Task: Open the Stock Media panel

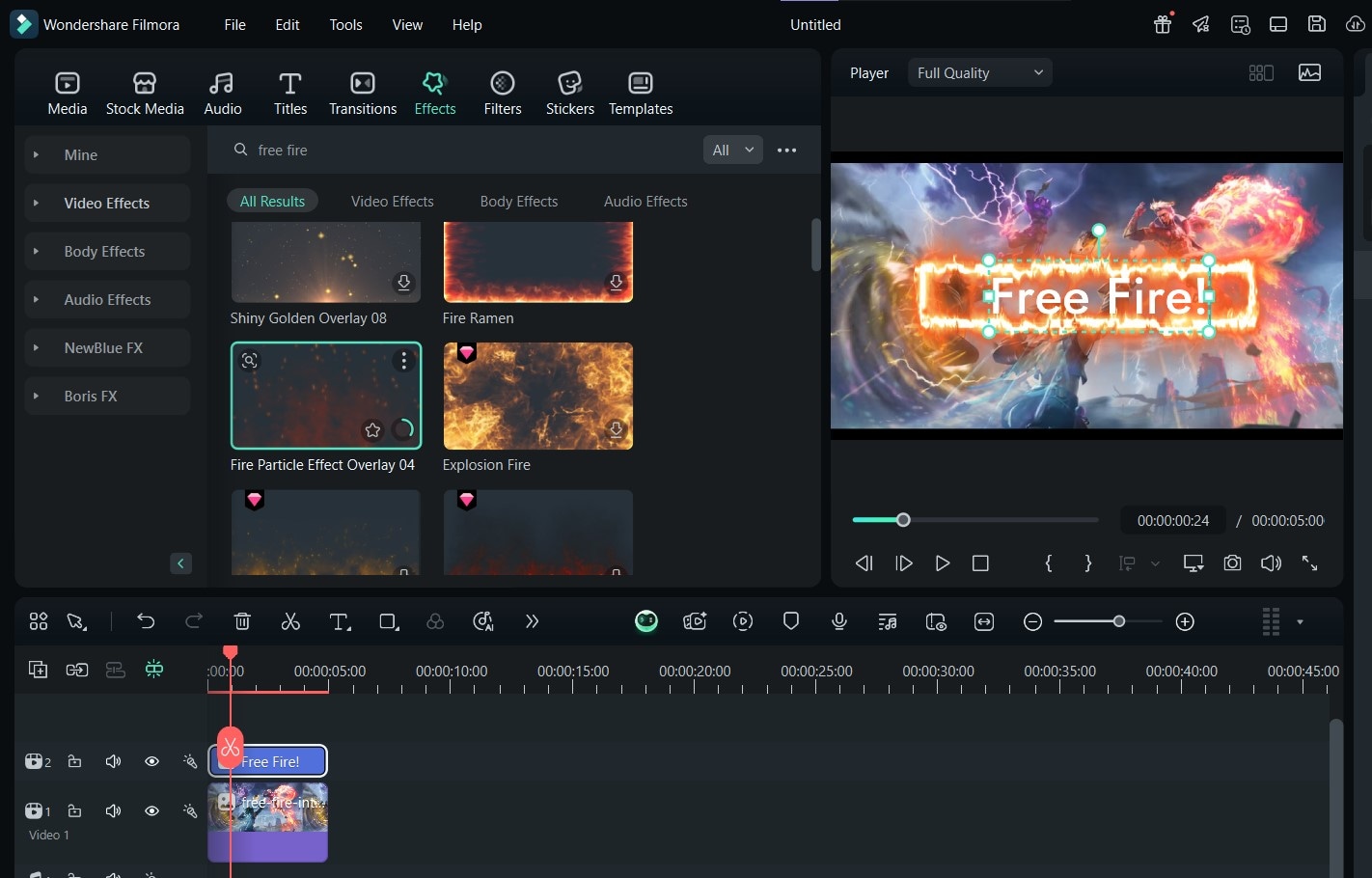Action: coord(145,94)
